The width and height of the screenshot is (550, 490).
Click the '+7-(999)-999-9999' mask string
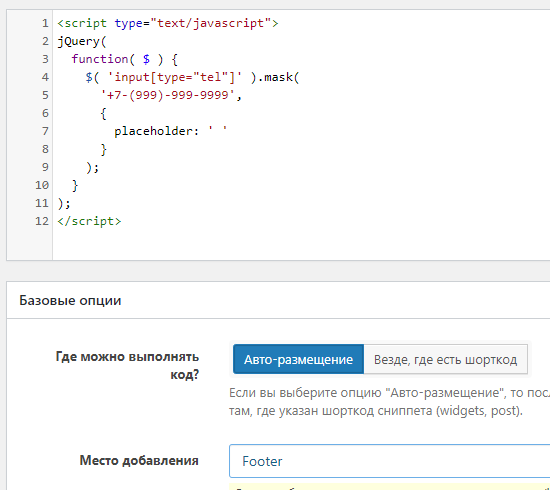(x=168, y=95)
